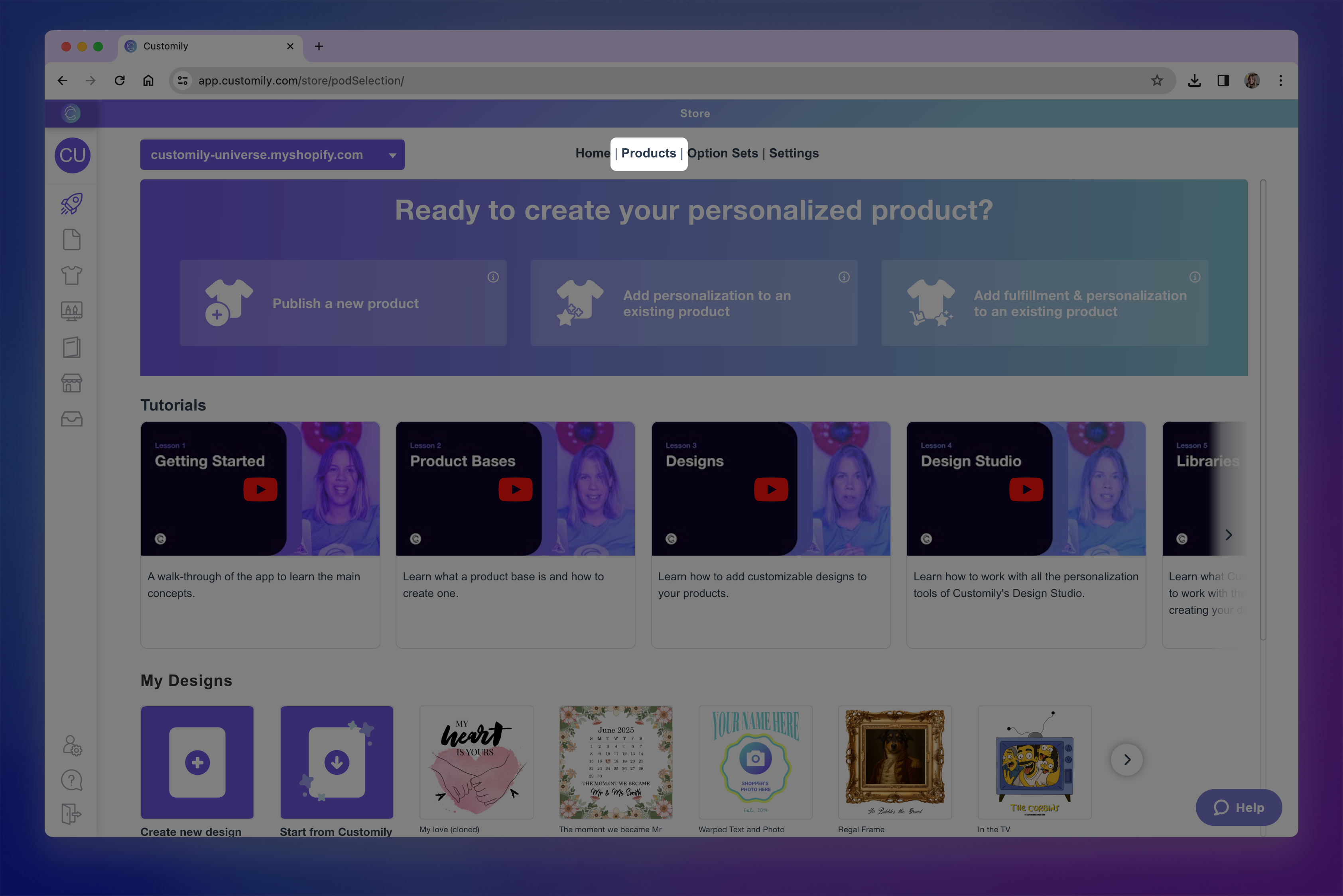1343x896 pixels.
Task: Open the info tooltip on Publish a new product
Action: point(493,277)
